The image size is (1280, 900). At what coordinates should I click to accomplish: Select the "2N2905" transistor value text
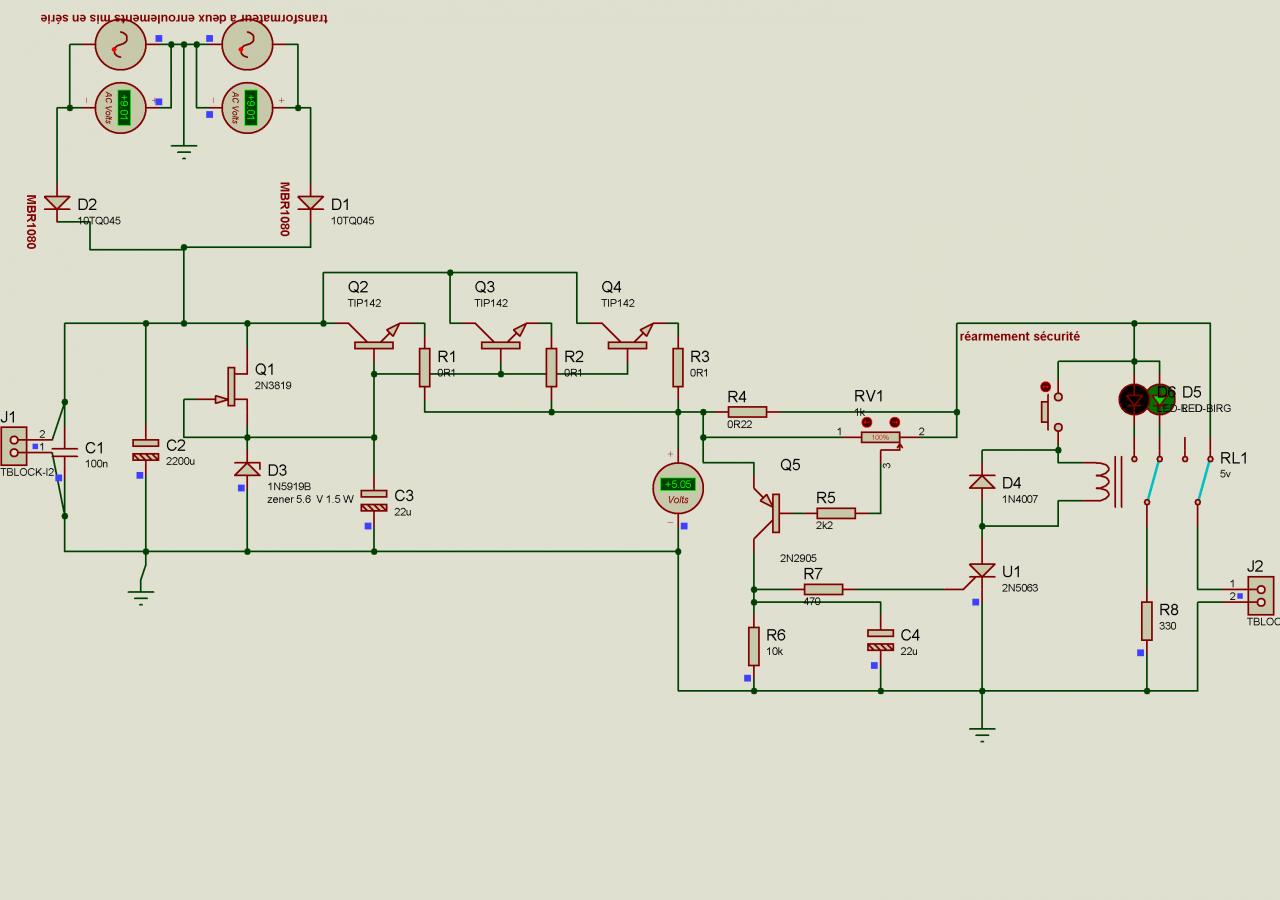coord(799,559)
